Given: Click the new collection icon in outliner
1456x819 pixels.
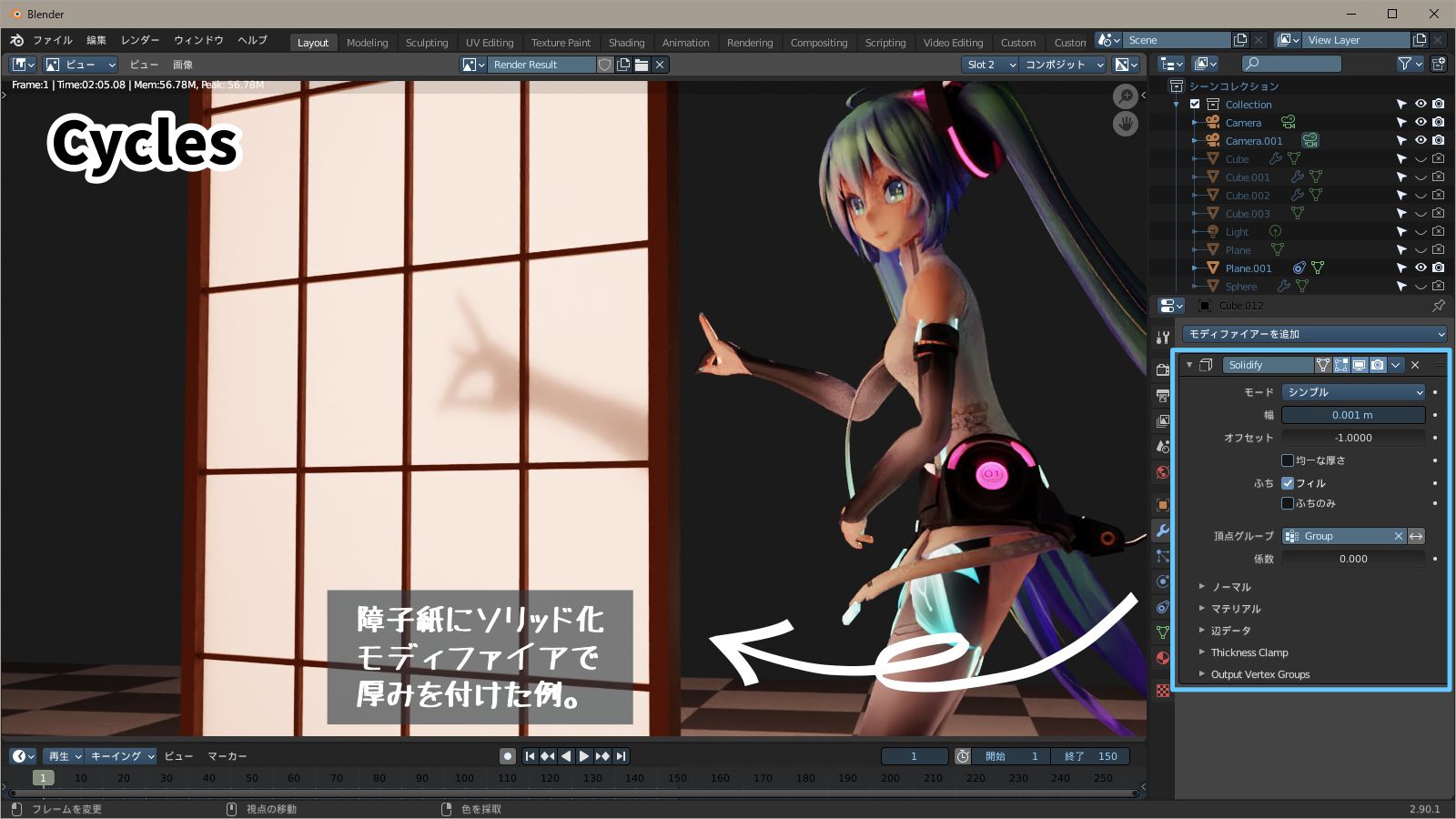Looking at the screenshot, I should click(1438, 64).
